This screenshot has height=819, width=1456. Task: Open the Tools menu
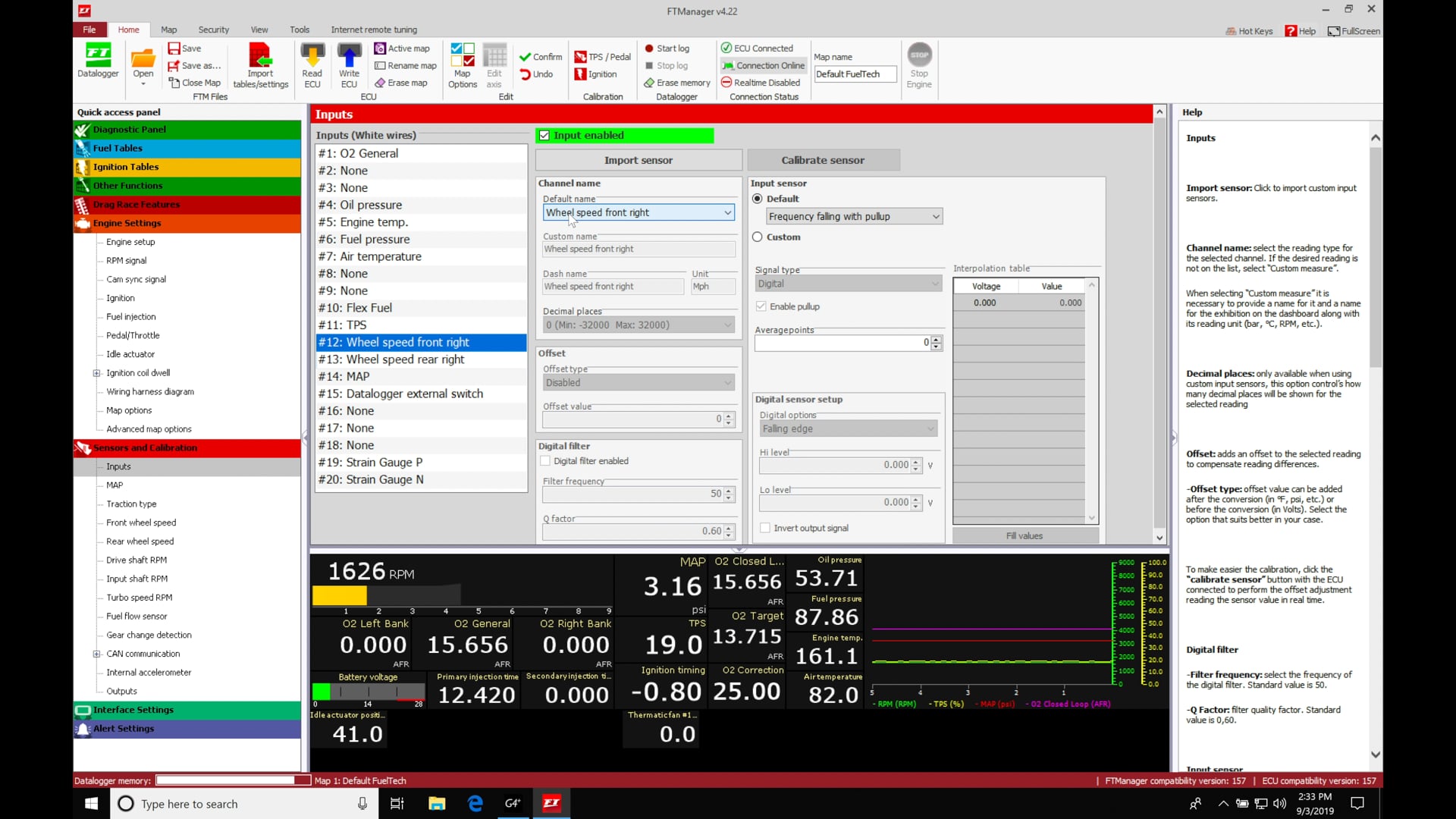click(x=299, y=30)
